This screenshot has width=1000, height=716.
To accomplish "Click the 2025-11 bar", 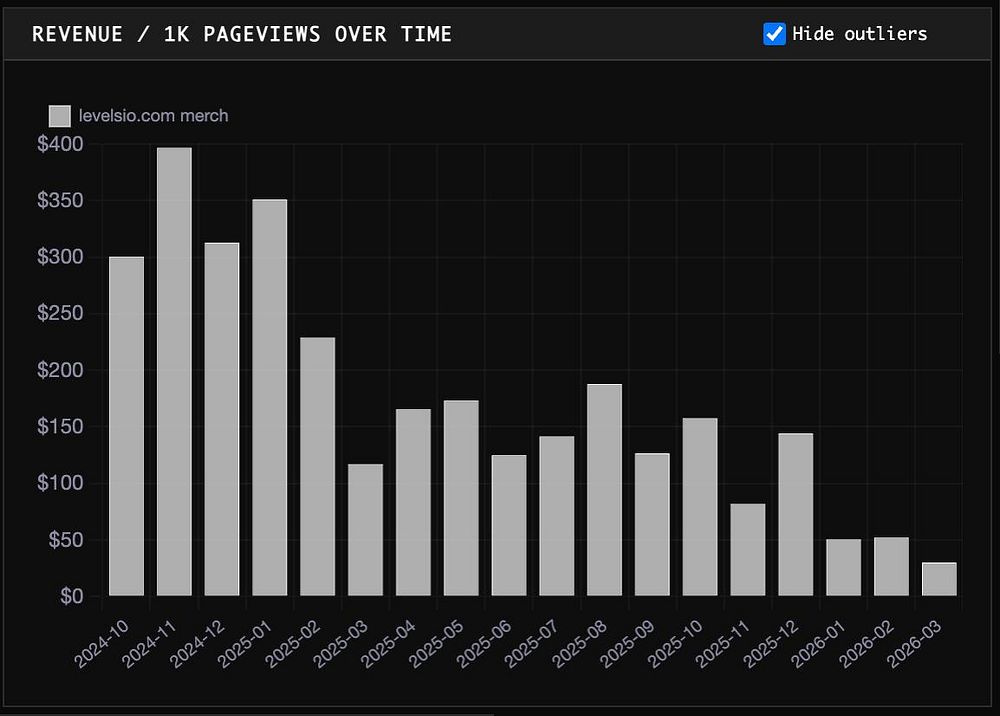I will (748, 550).
